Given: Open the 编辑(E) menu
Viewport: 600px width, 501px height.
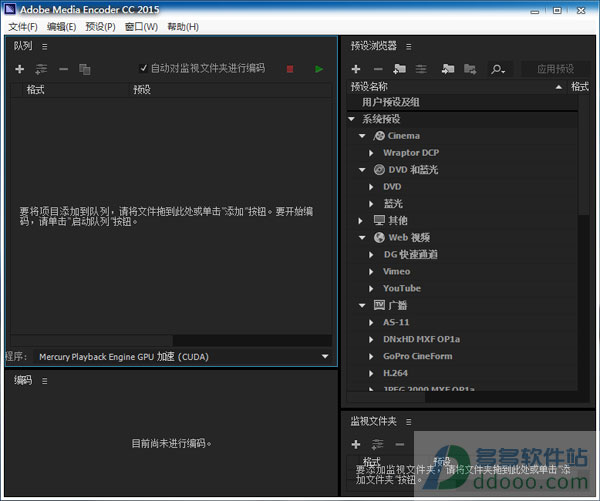Looking at the screenshot, I should coord(62,27).
